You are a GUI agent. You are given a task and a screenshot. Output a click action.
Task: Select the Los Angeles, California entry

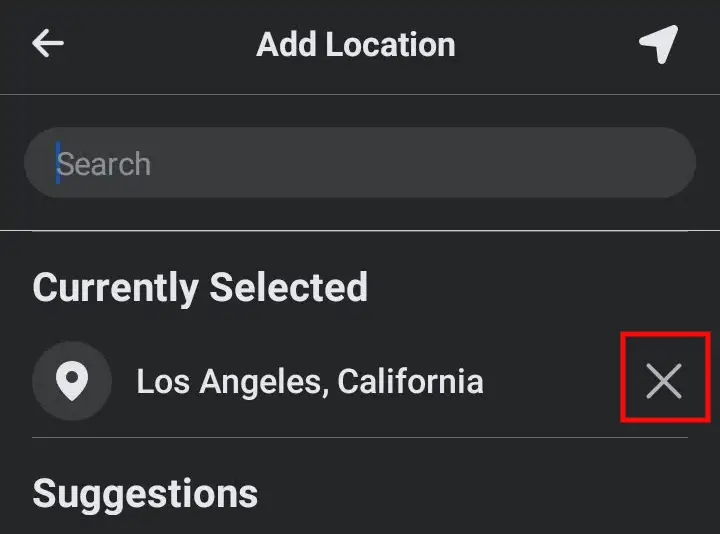360,381
